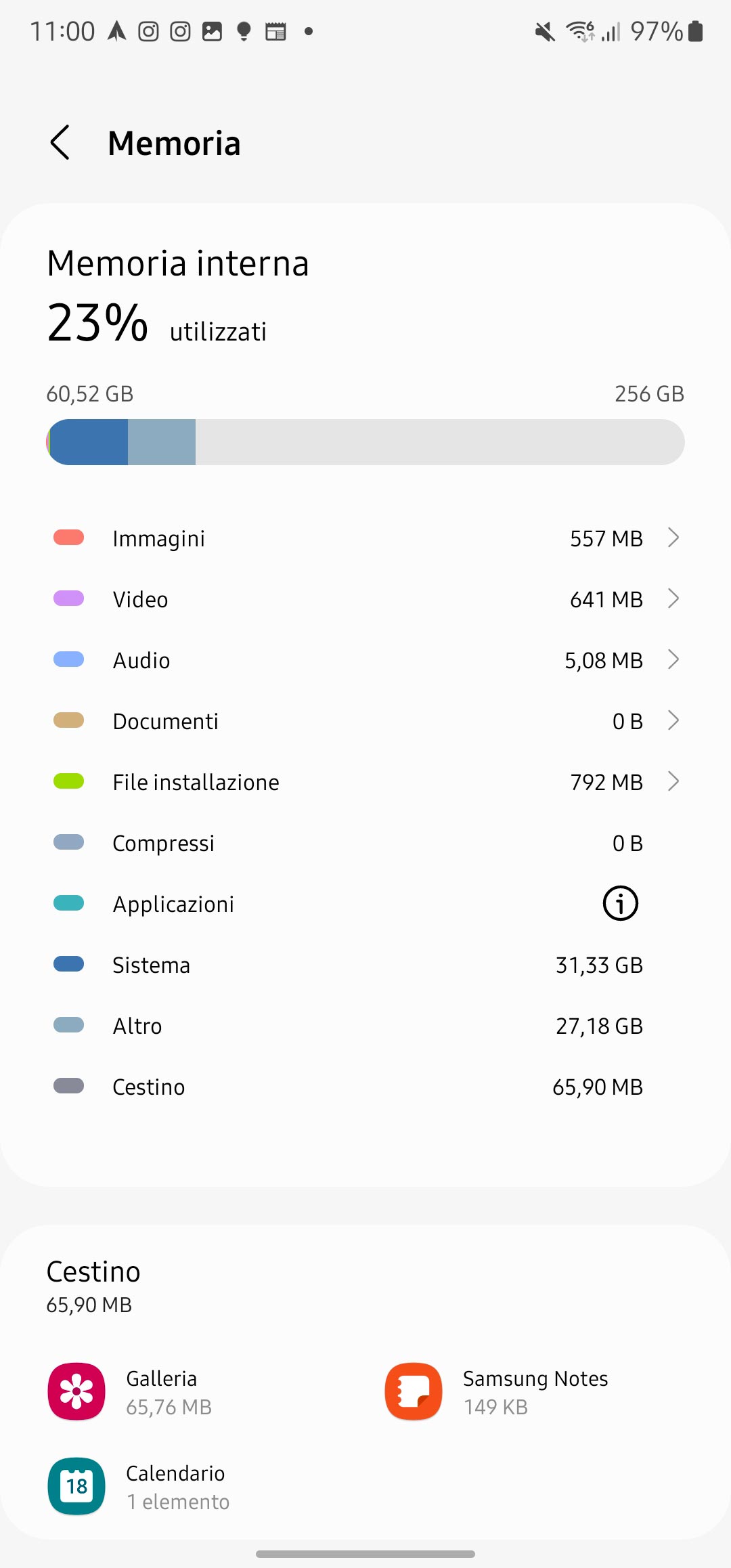Tap the Cestino 65,90 MB list row
This screenshot has height=1568, width=731.
coord(365,1087)
